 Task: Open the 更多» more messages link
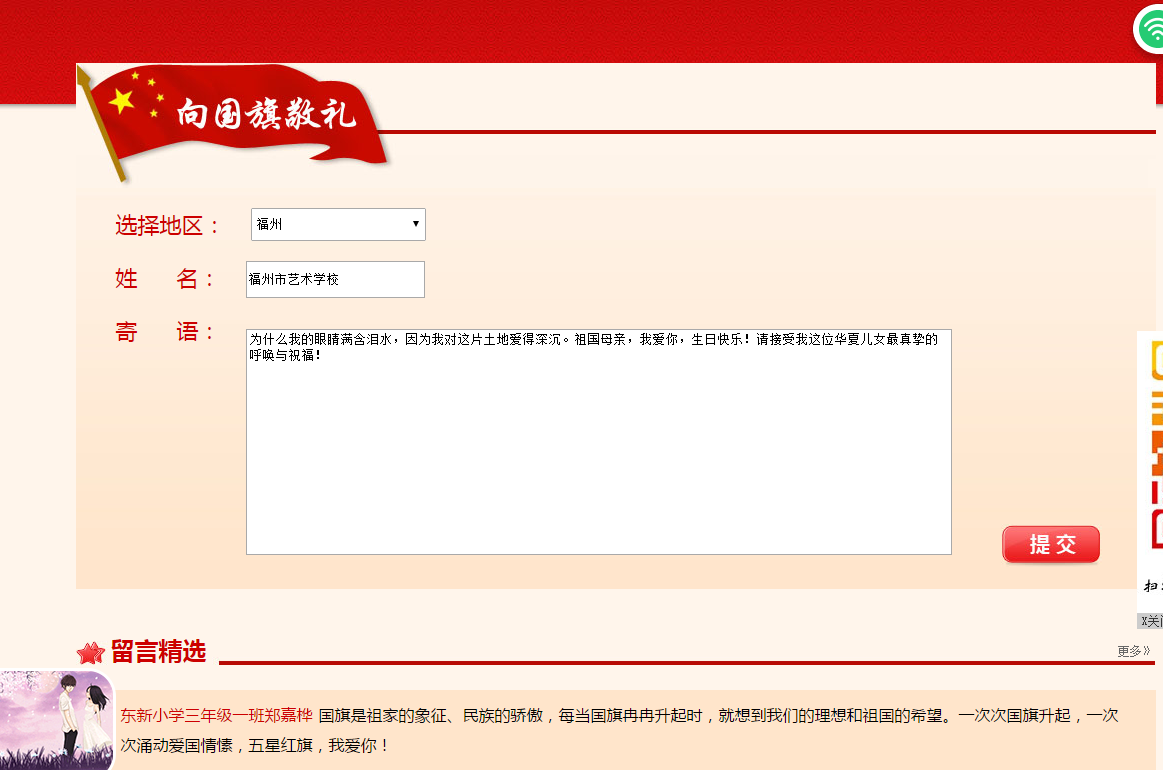1133,651
